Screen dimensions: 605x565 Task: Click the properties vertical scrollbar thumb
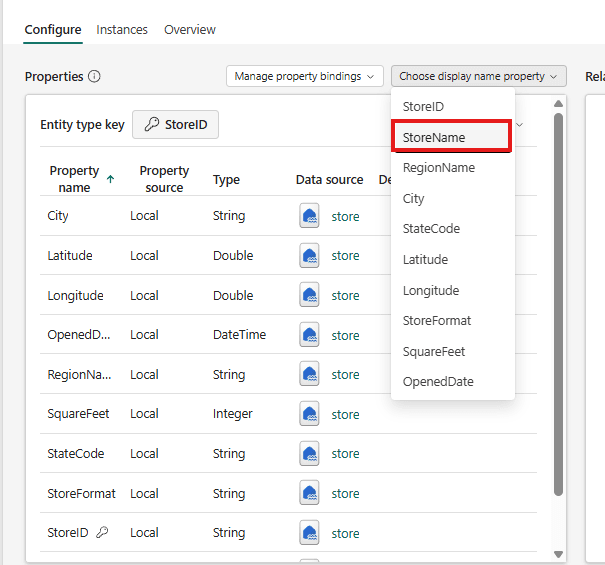(x=558, y=304)
